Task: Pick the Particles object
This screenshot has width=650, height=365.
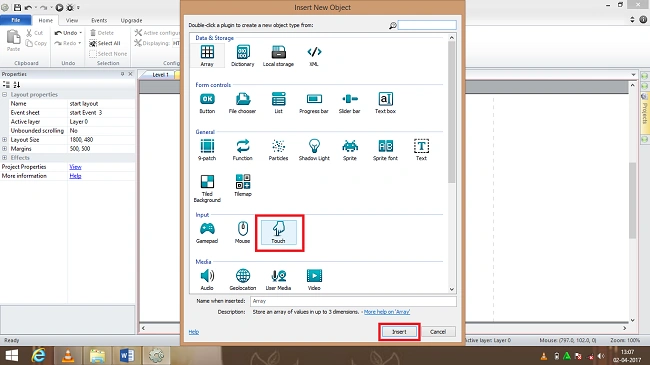Action: coord(278,150)
